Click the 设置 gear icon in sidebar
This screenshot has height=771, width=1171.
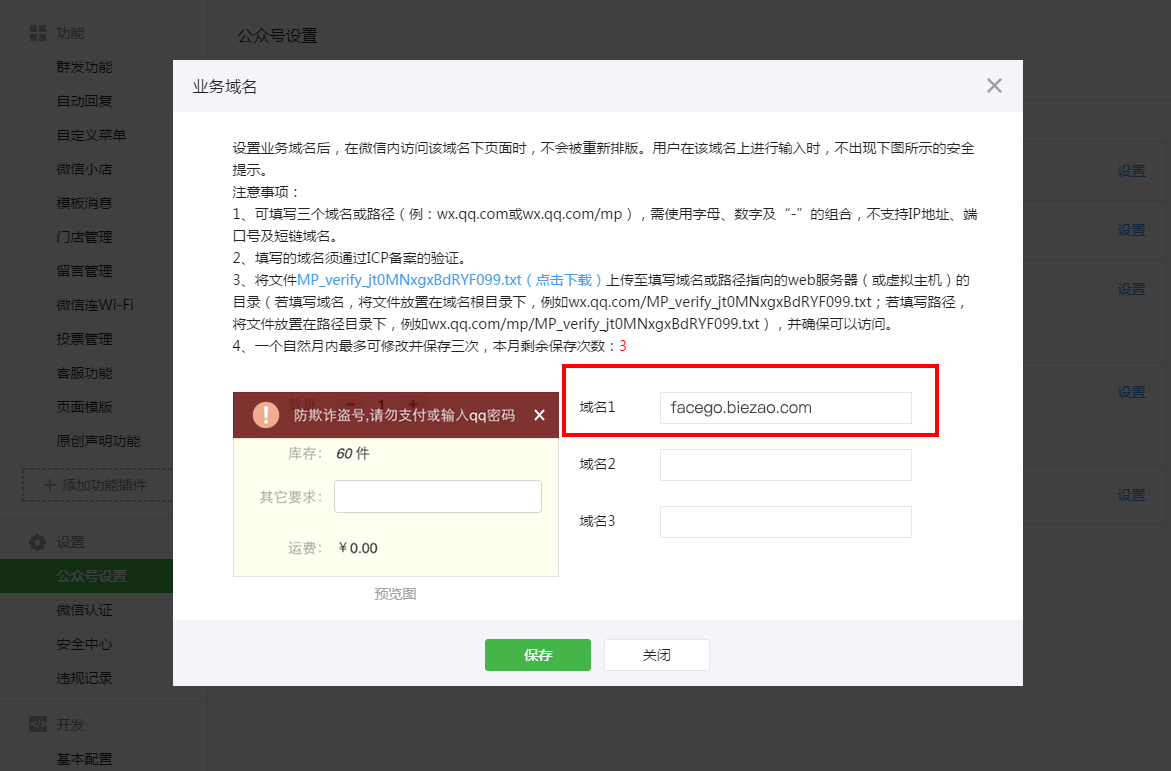37,542
